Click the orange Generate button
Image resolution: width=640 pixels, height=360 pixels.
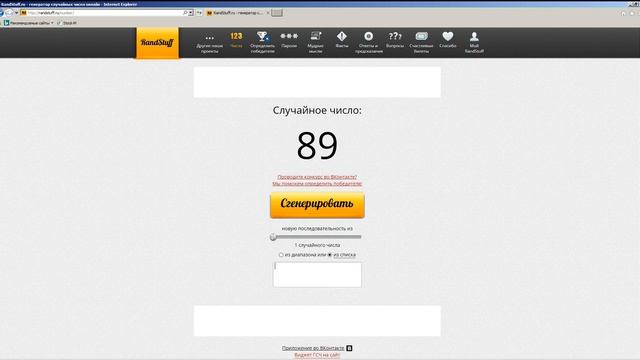pos(317,205)
